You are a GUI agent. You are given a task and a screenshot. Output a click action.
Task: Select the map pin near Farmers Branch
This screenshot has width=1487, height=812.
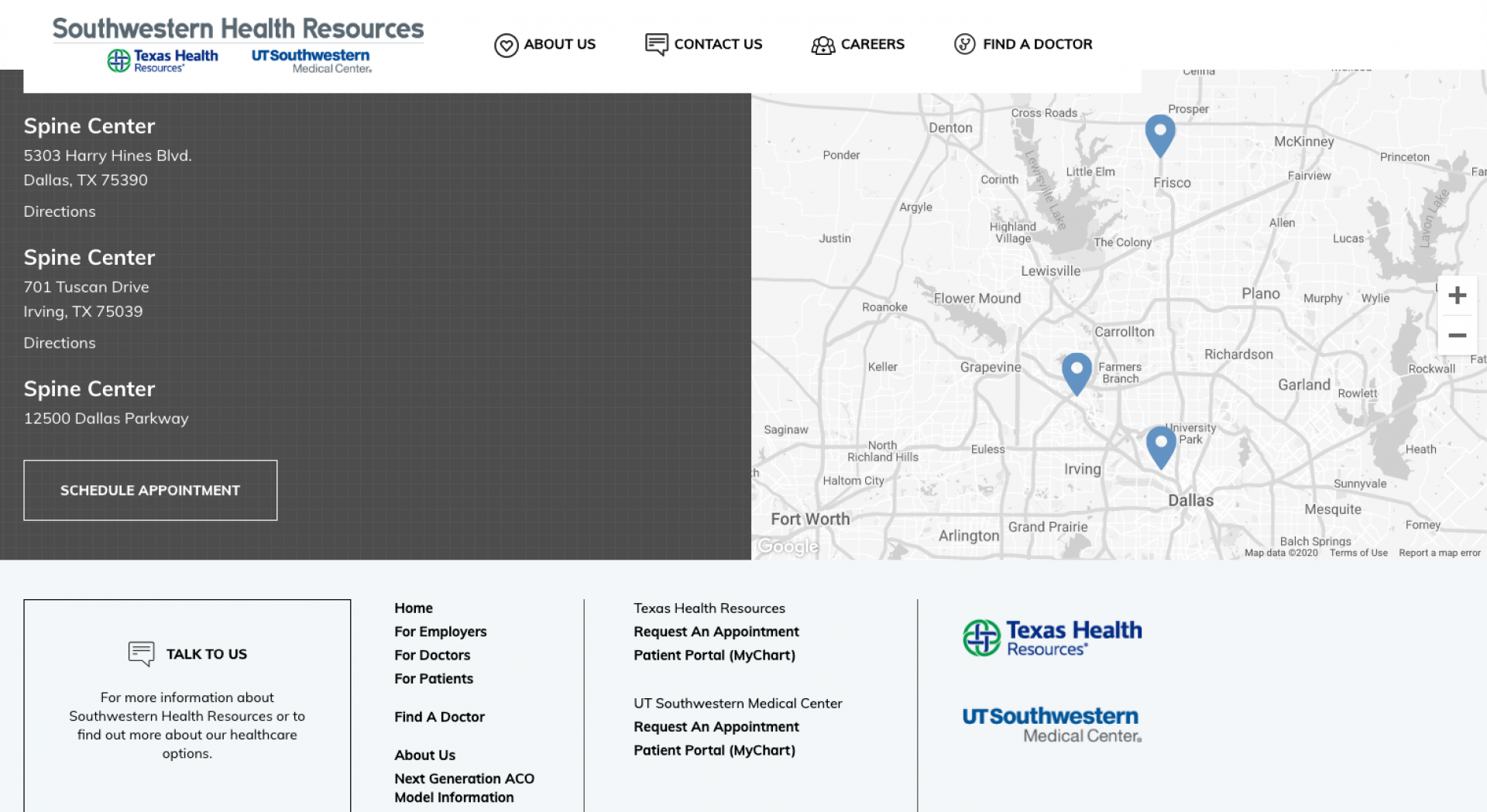click(x=1076, y=371)
